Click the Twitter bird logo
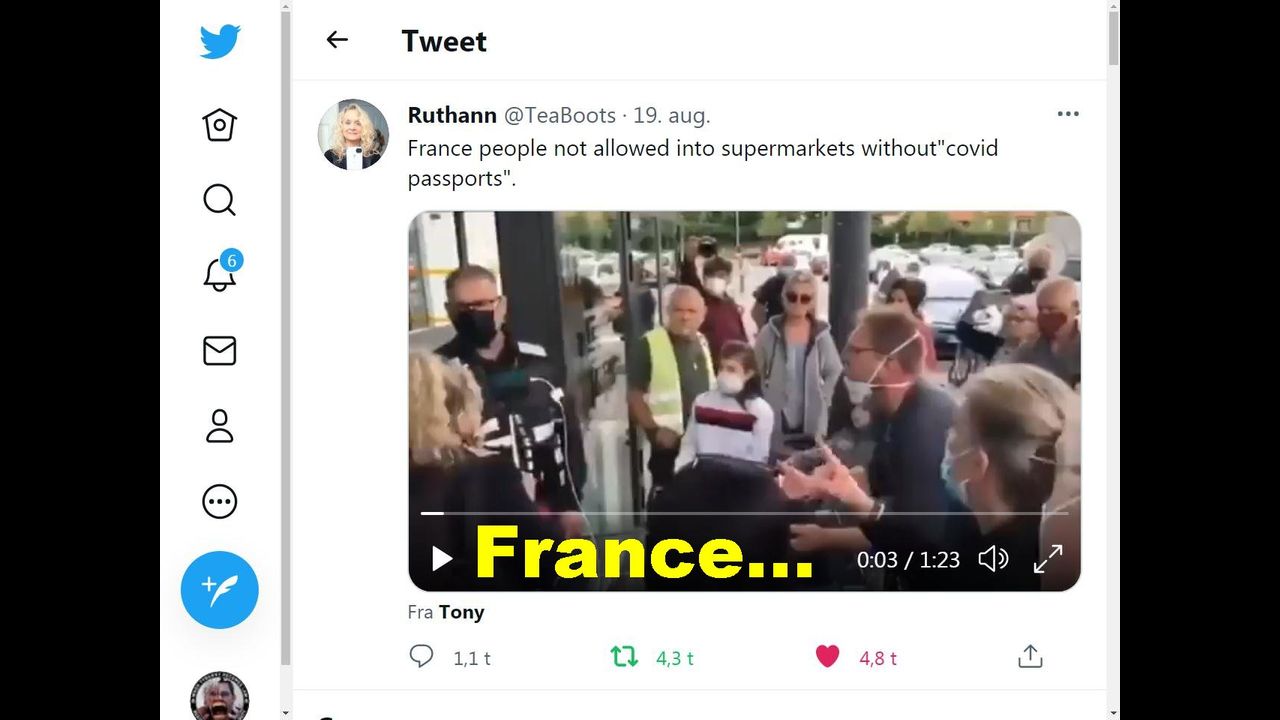1280x720 pixels. pyautogui.click(x=220, y=42)
